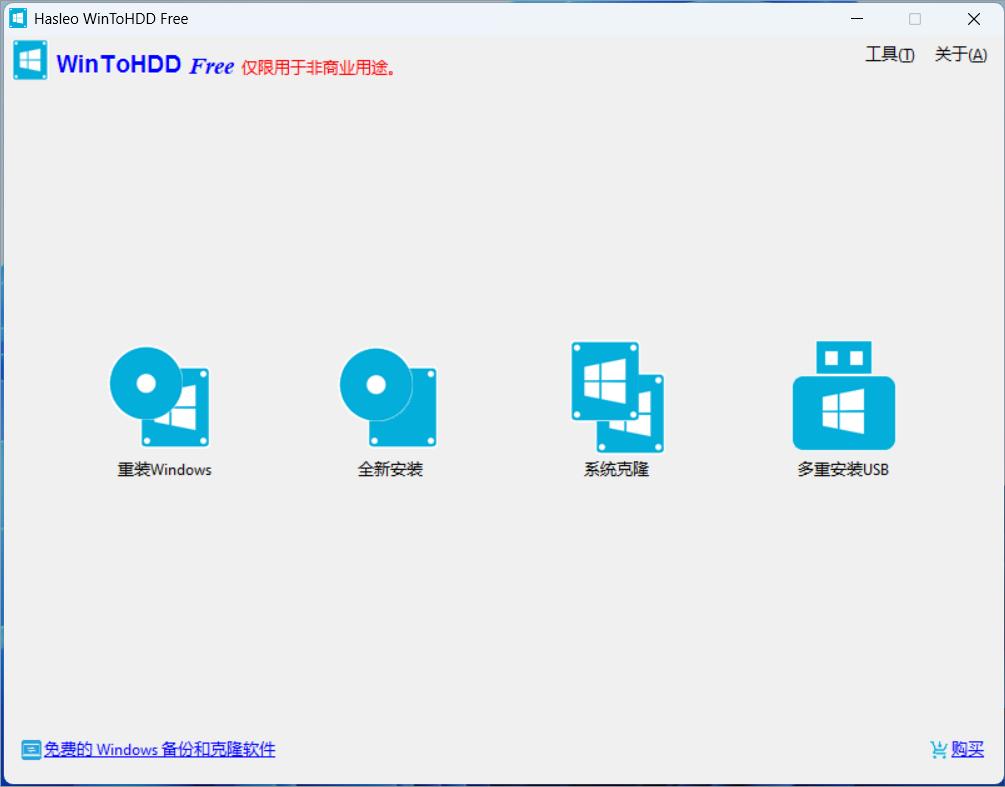This screenshot has height=787, width=1005.
Task: Click the application icon in the title bar
Action: point(16,18)
